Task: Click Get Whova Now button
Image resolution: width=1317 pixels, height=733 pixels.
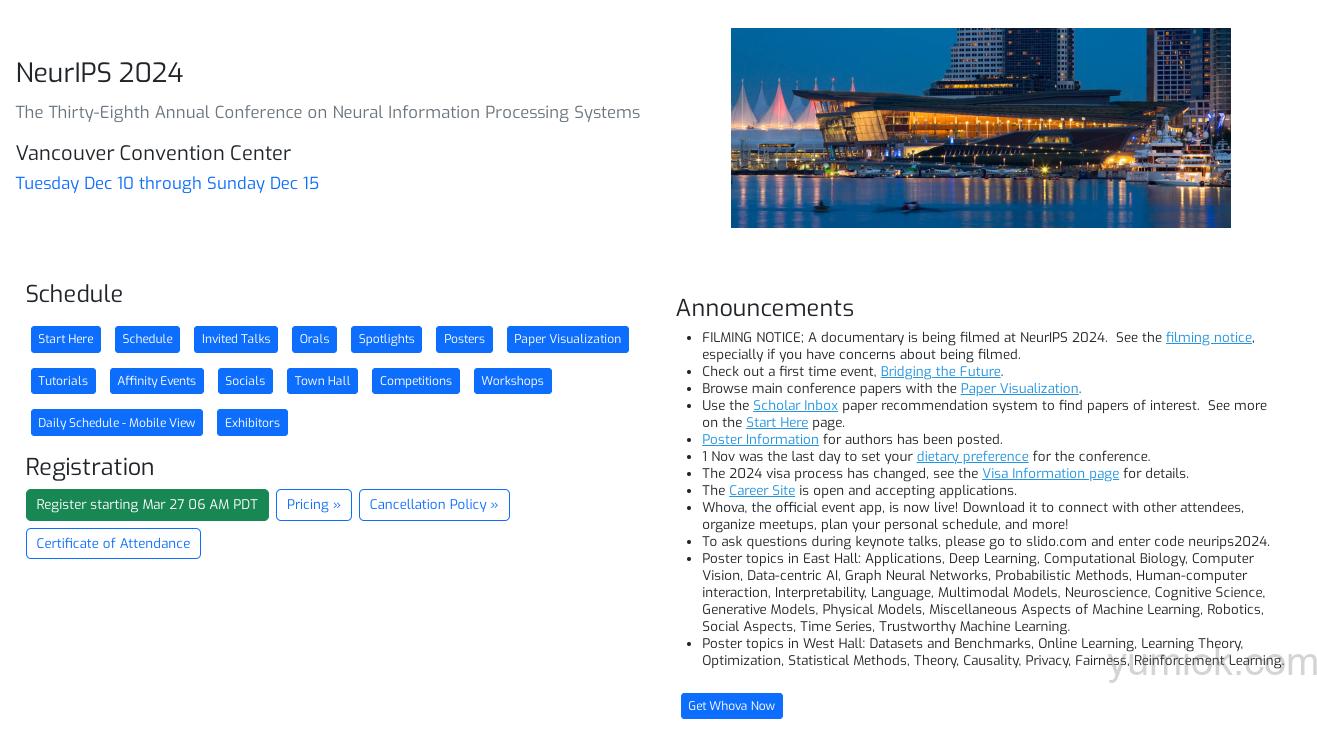Action: coord(732,706)
